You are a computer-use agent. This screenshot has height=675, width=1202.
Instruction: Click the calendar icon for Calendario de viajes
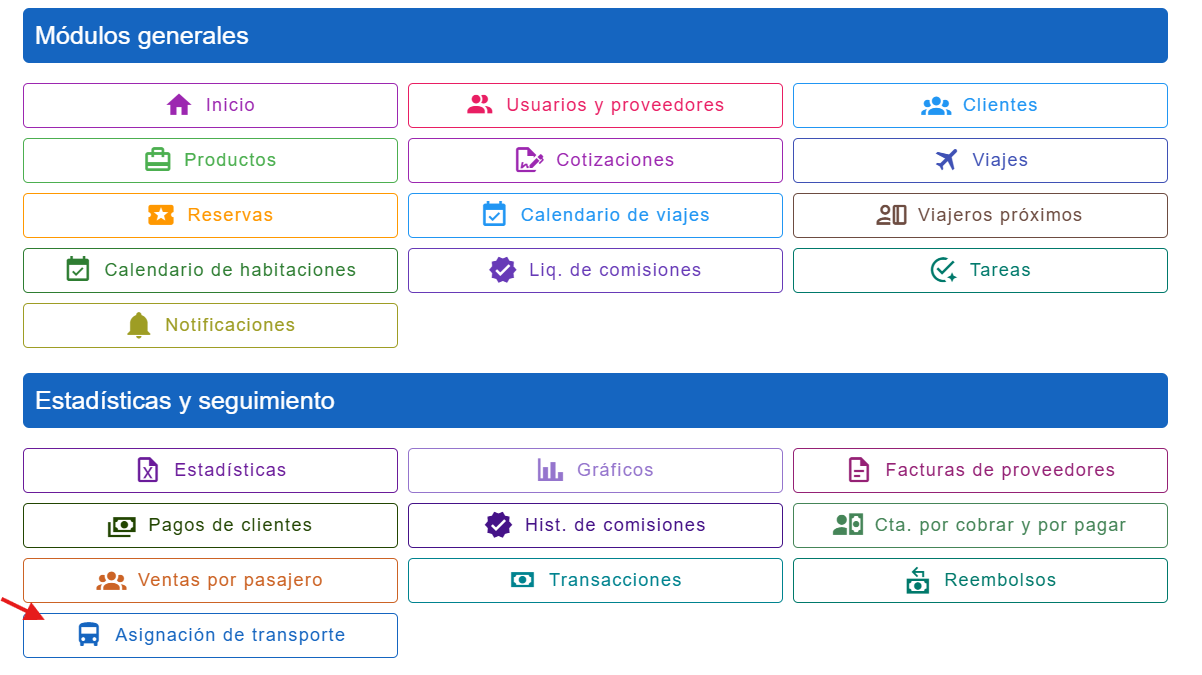494,215
